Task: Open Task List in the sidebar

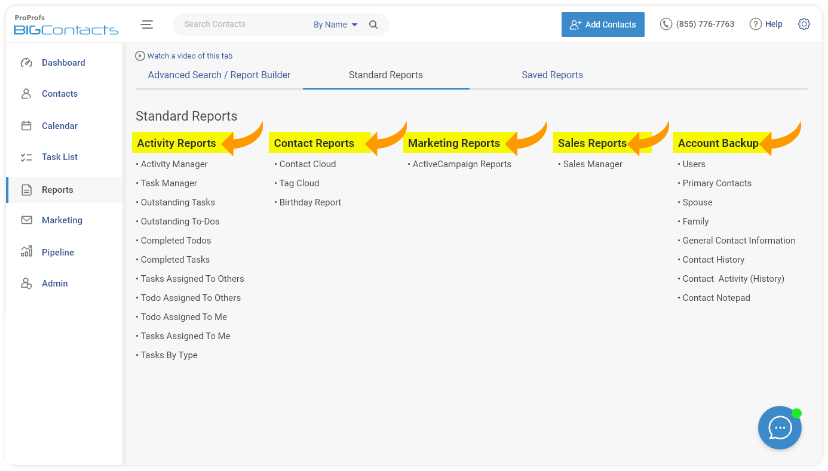Action: (60, 157)
